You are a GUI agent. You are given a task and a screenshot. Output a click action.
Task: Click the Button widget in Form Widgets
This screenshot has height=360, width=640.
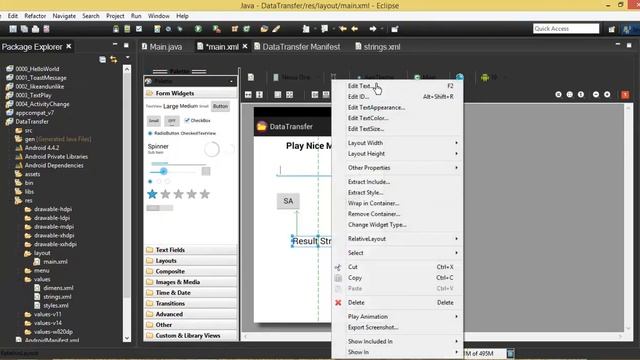220,106
